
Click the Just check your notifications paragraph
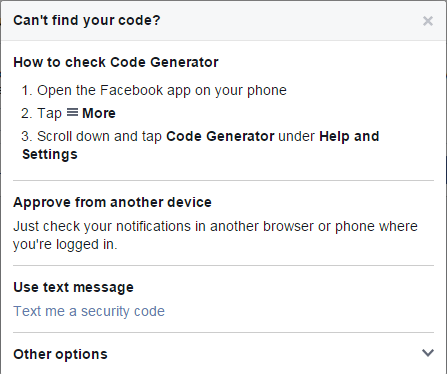click(215, 235)
